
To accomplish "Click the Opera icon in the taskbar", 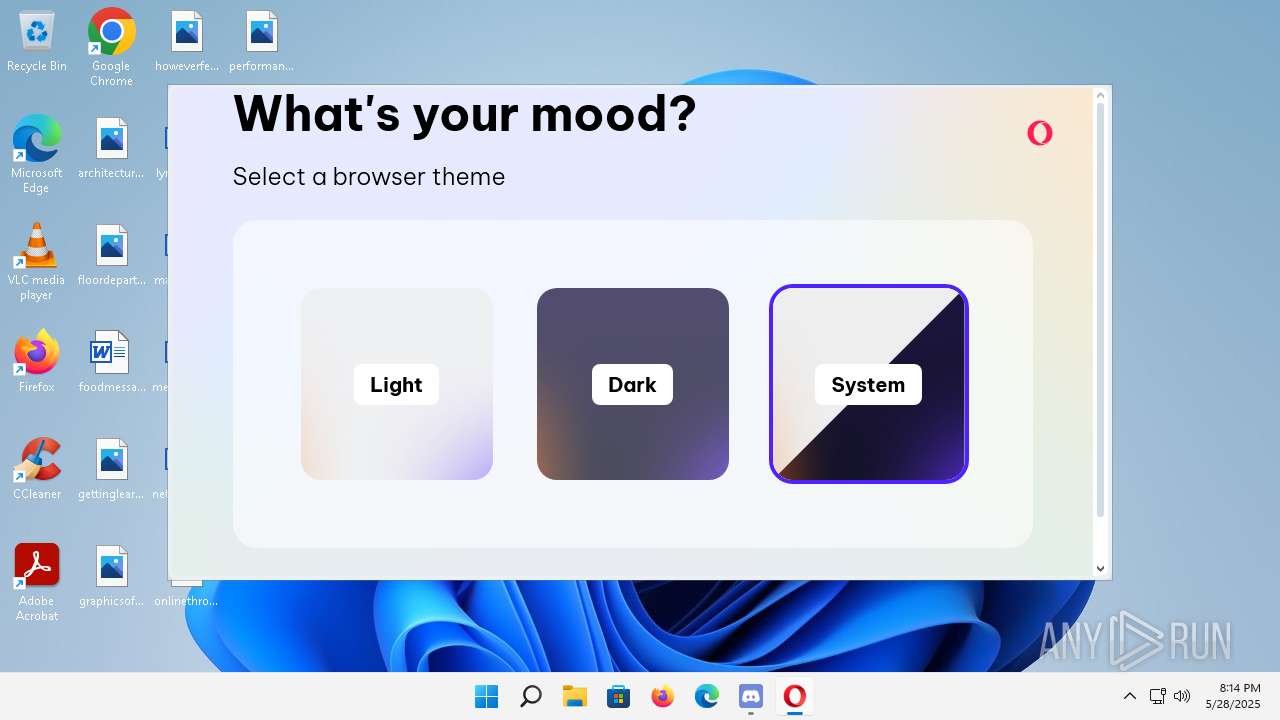I will click(794, 696).
